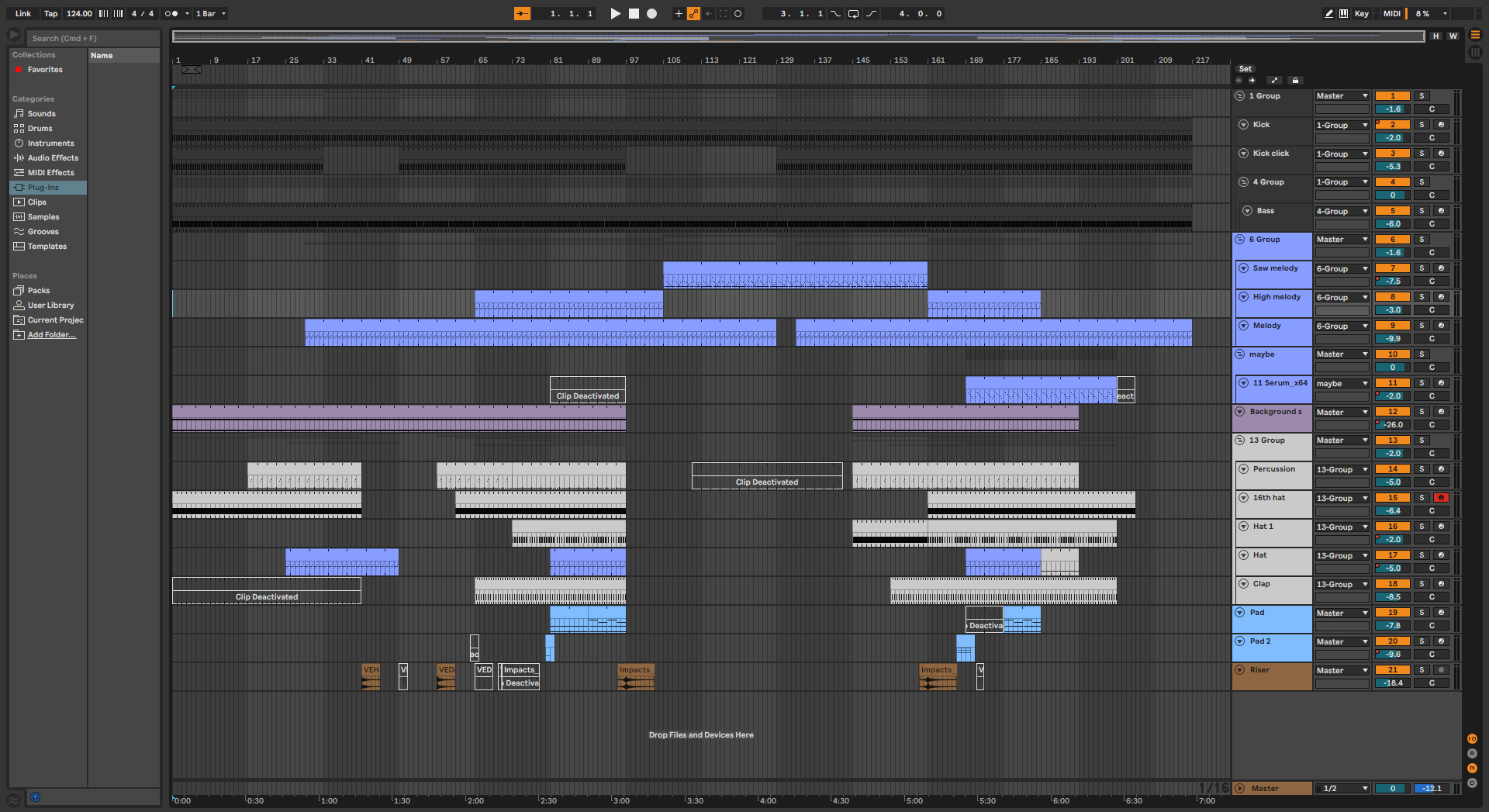Screen dimensions: 1489x812
Task: Solo the Pad 2 track
Action: click(x=1422, y=641)
